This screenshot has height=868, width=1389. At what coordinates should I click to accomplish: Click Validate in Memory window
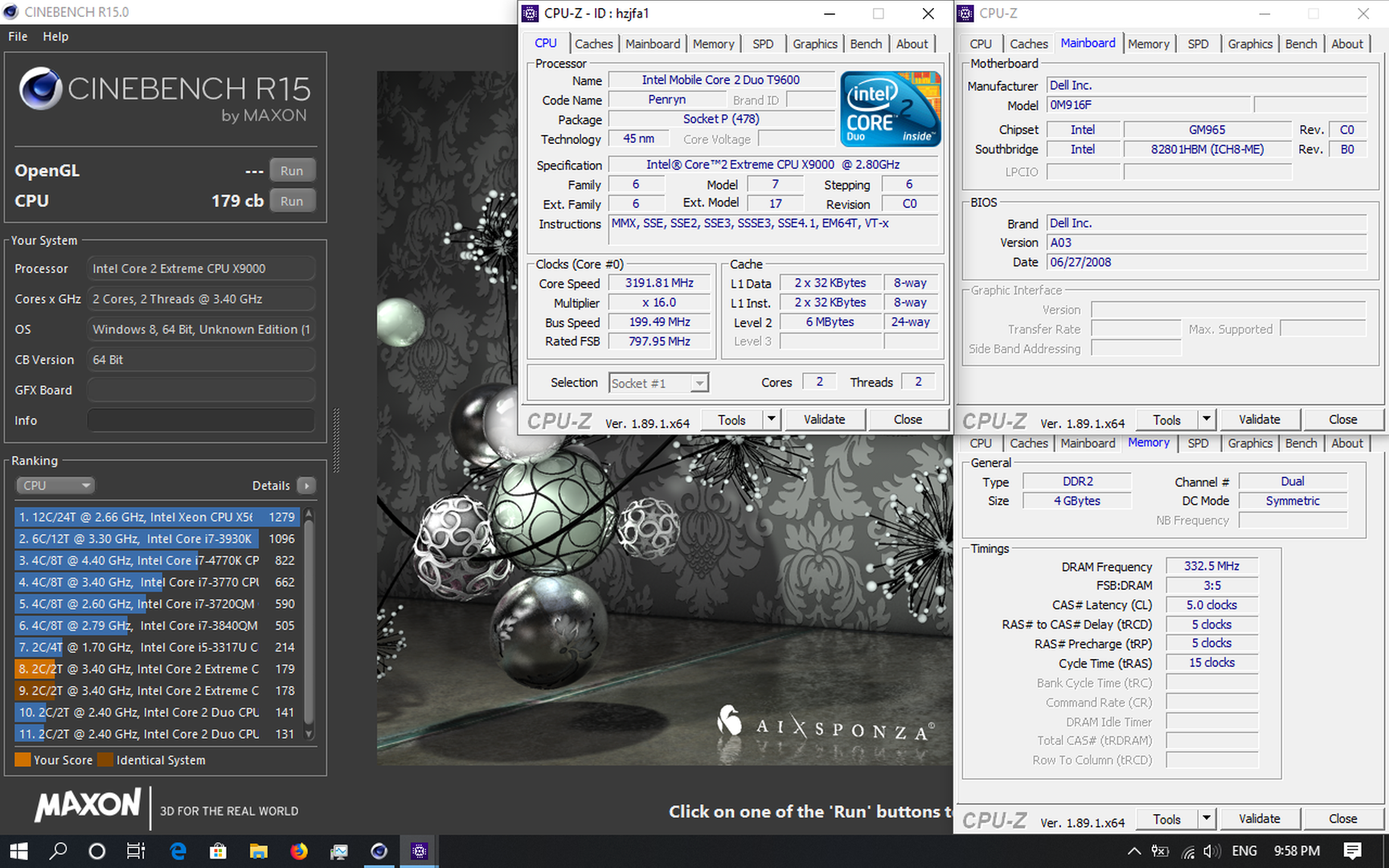1259,819
